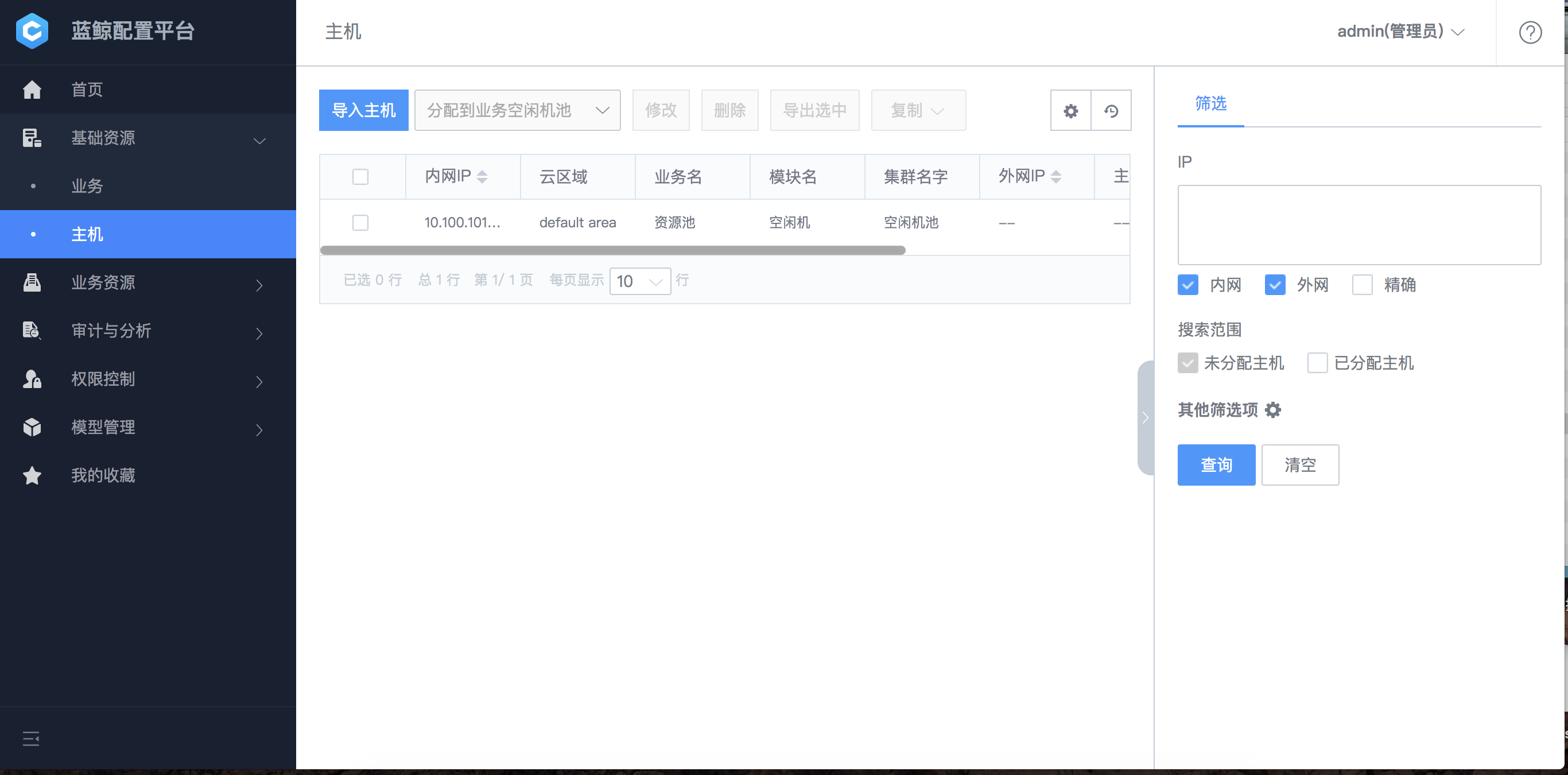Open 模型管理 via its cube icon
Screen dimensions: 1568x775
[x=32, y=427]
